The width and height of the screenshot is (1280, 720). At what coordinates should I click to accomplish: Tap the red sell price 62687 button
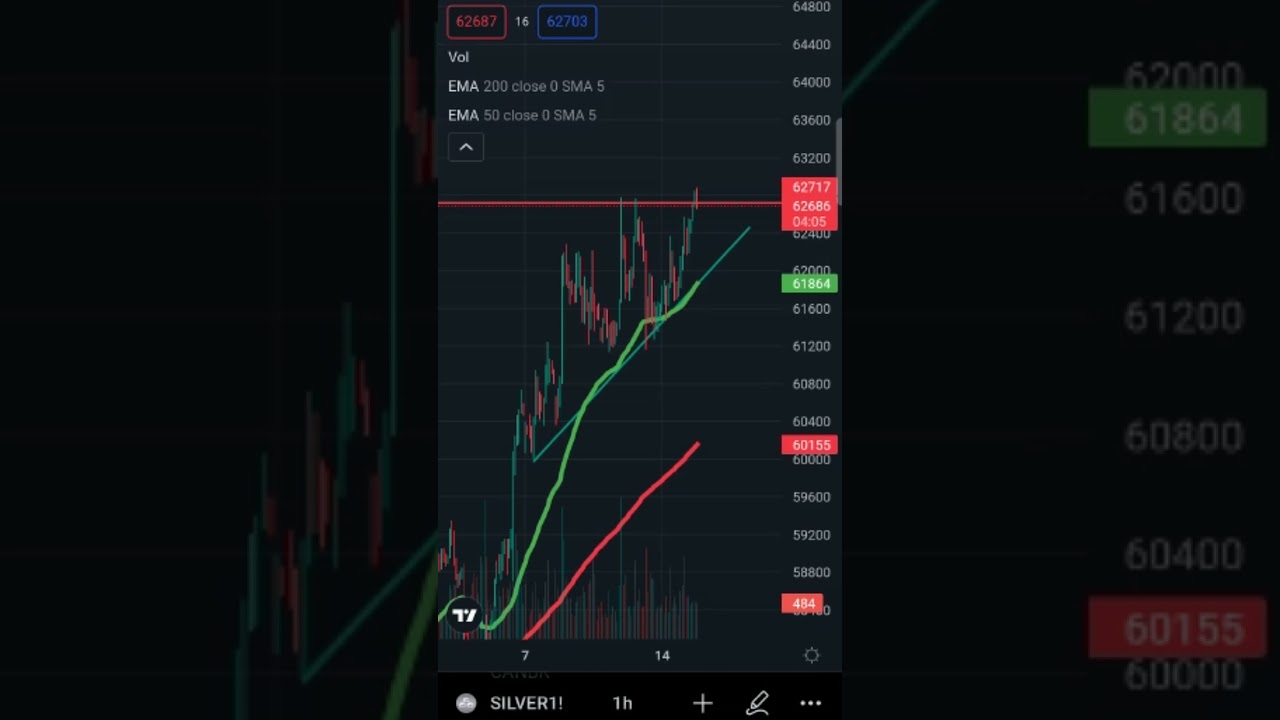point(476,21)
